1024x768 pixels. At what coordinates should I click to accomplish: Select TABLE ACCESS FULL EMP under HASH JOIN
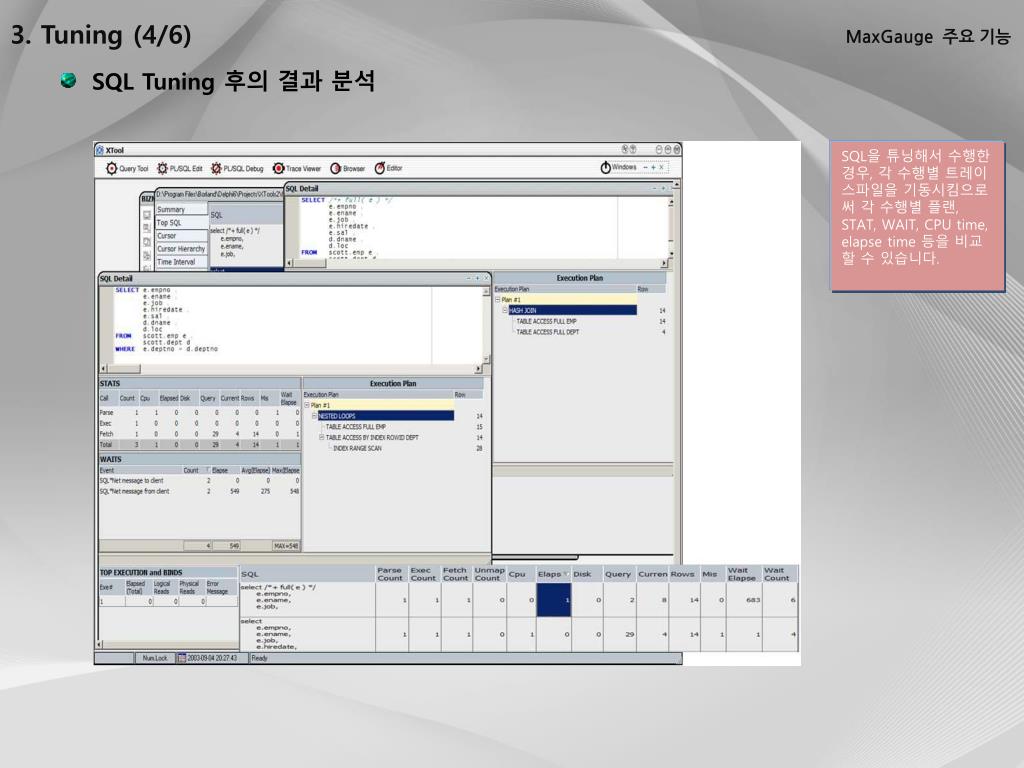[546, 321]
